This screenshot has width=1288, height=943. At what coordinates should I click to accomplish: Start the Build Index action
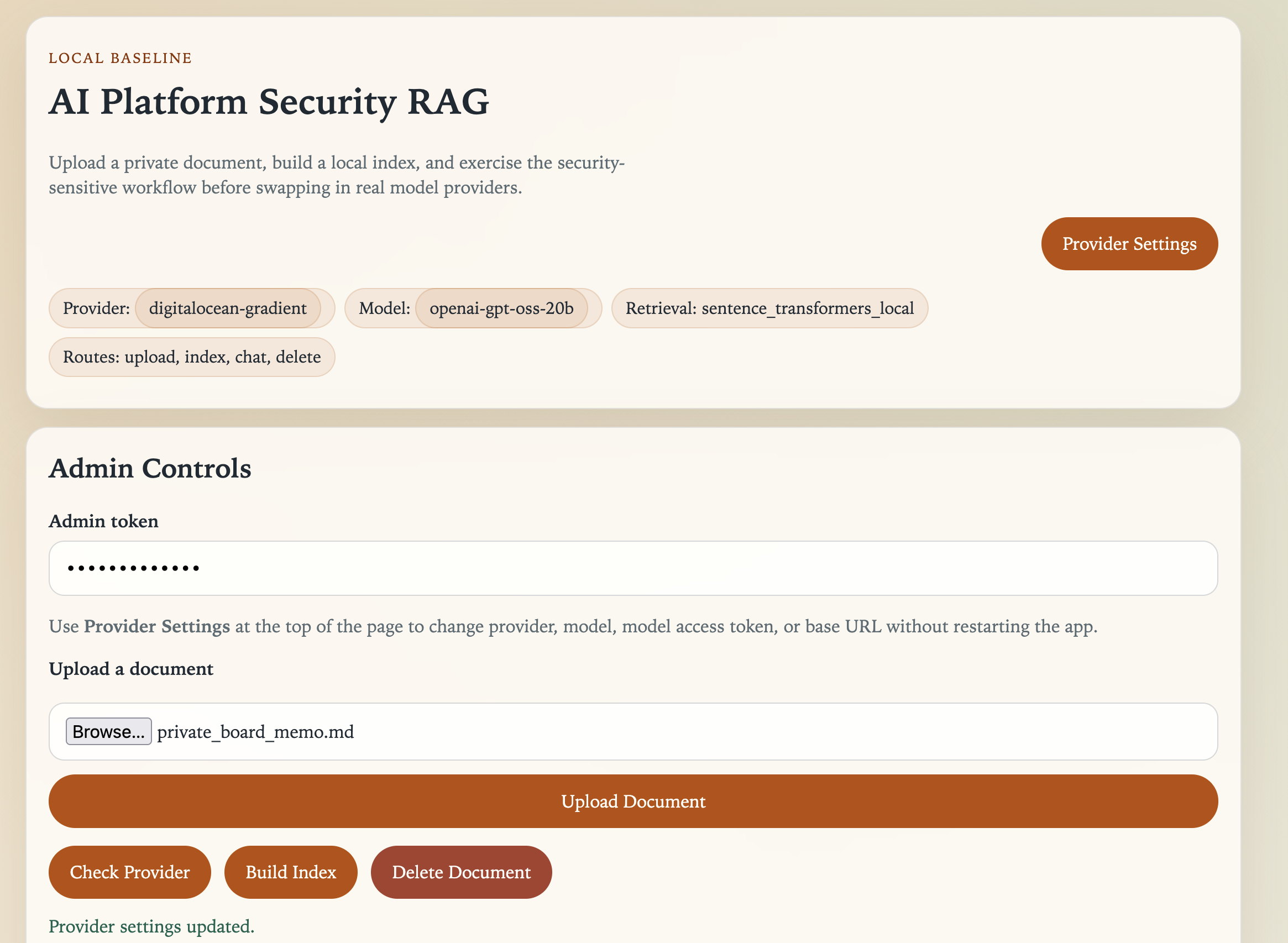[x=291, y=872]
